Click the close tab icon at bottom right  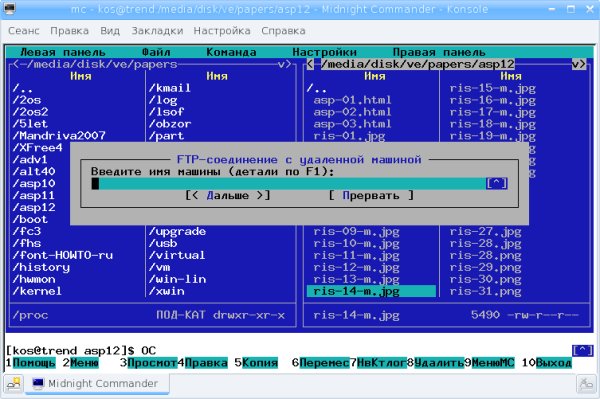[x=586, y=384]
